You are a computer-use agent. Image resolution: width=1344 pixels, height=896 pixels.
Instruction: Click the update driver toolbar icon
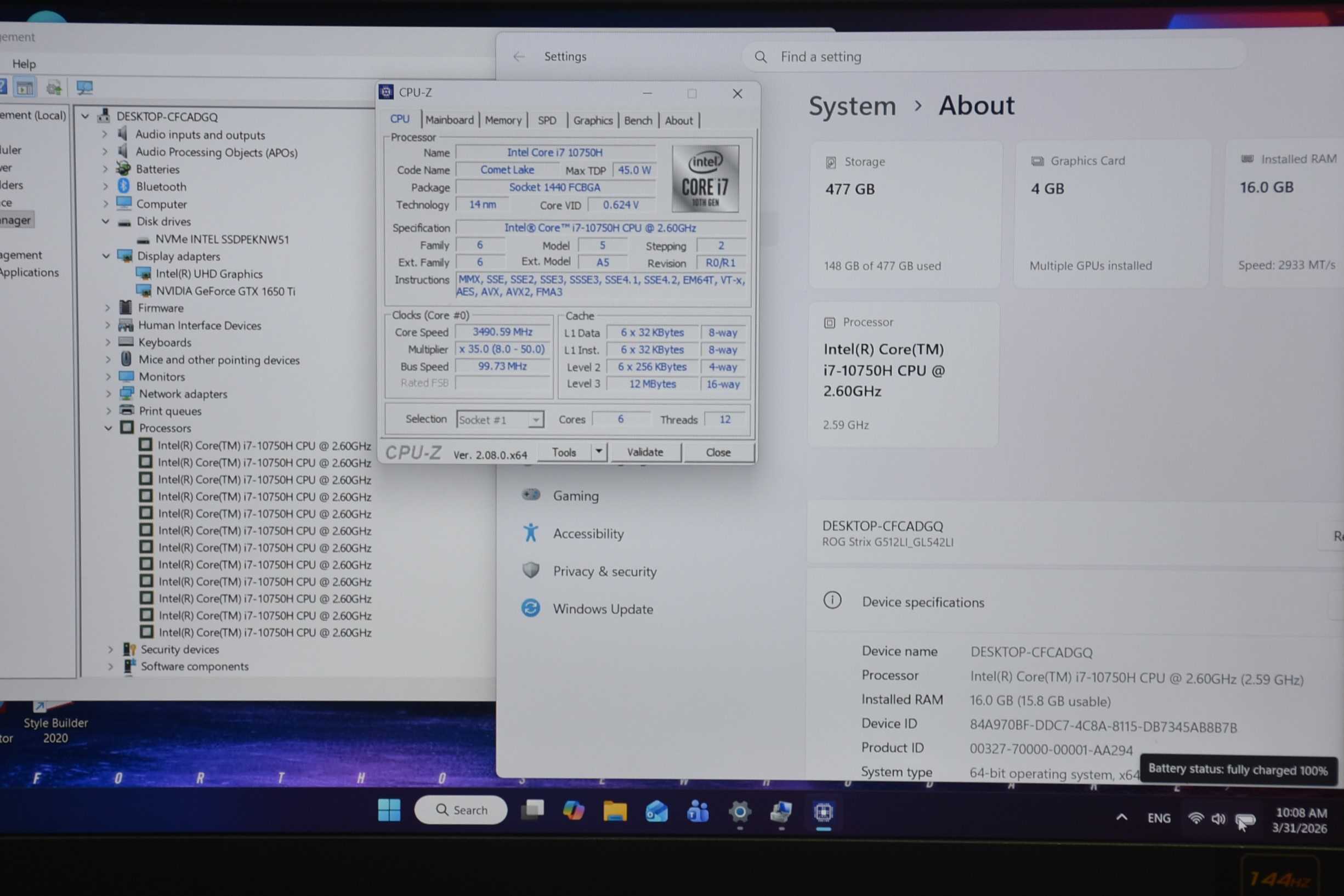coord(54,87)
